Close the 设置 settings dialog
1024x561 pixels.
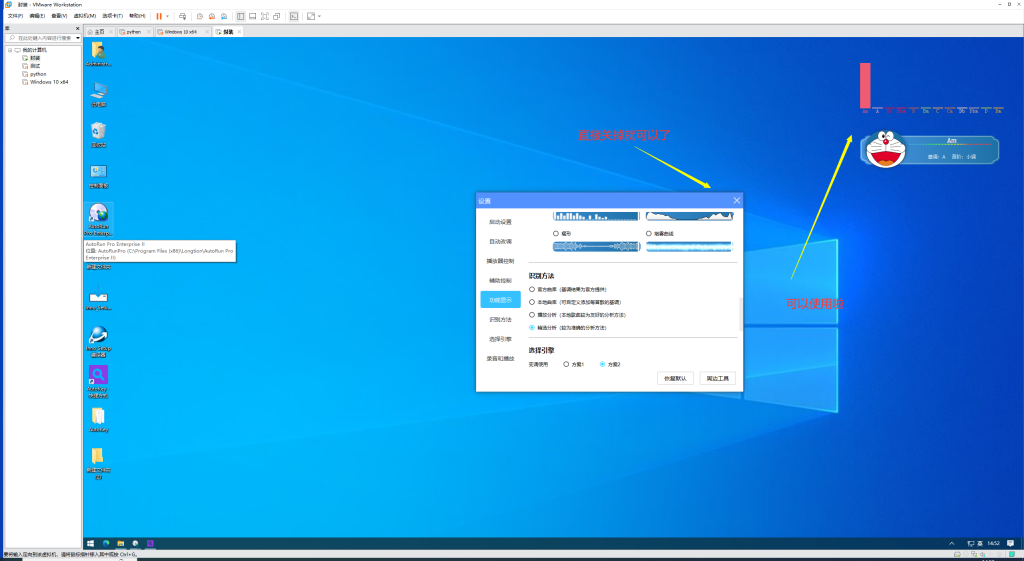pyautogui.click(x=737, y=200)
